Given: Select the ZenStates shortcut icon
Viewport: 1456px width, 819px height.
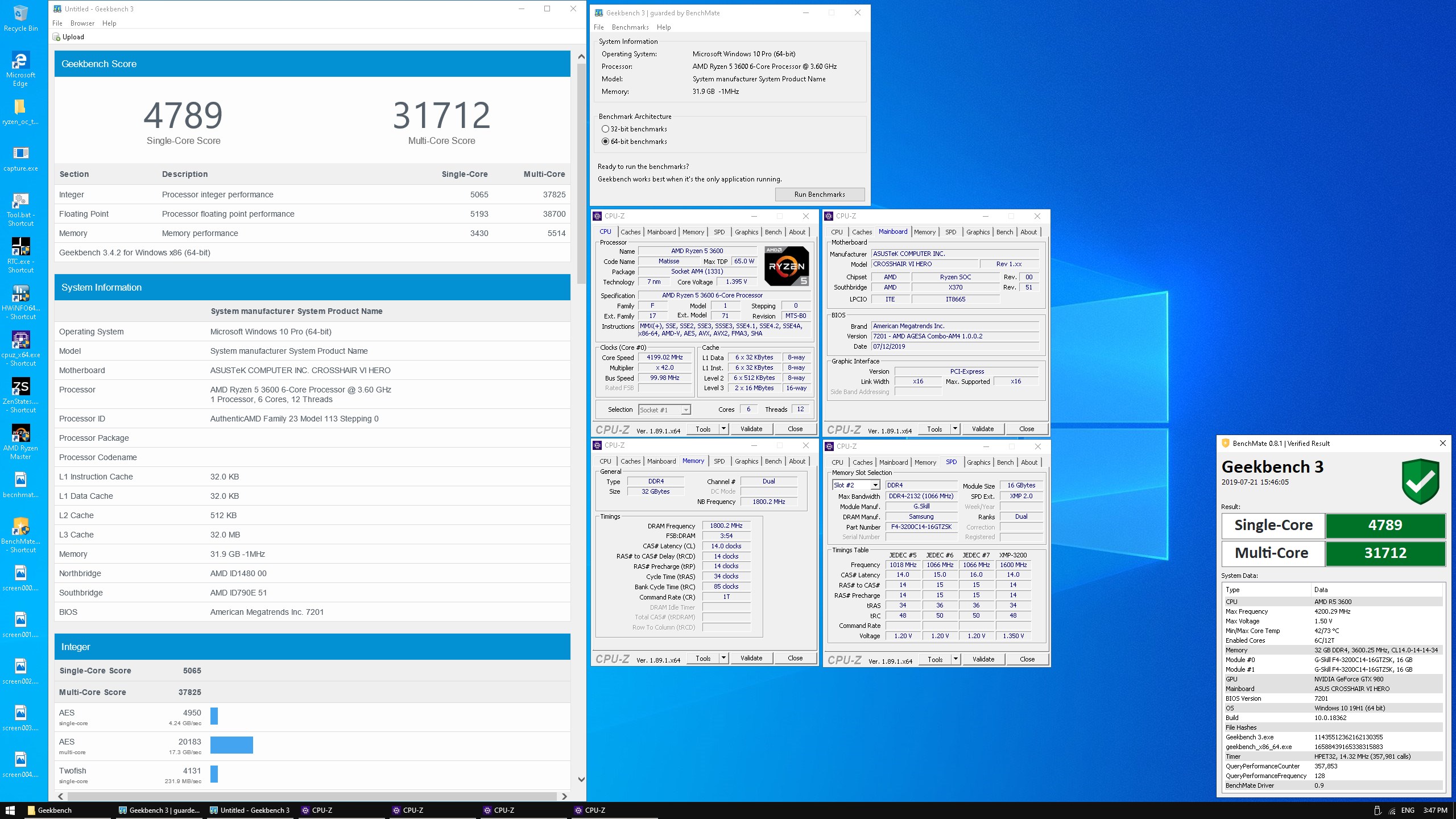Looking at the screenshot, I should pos(20,396).
